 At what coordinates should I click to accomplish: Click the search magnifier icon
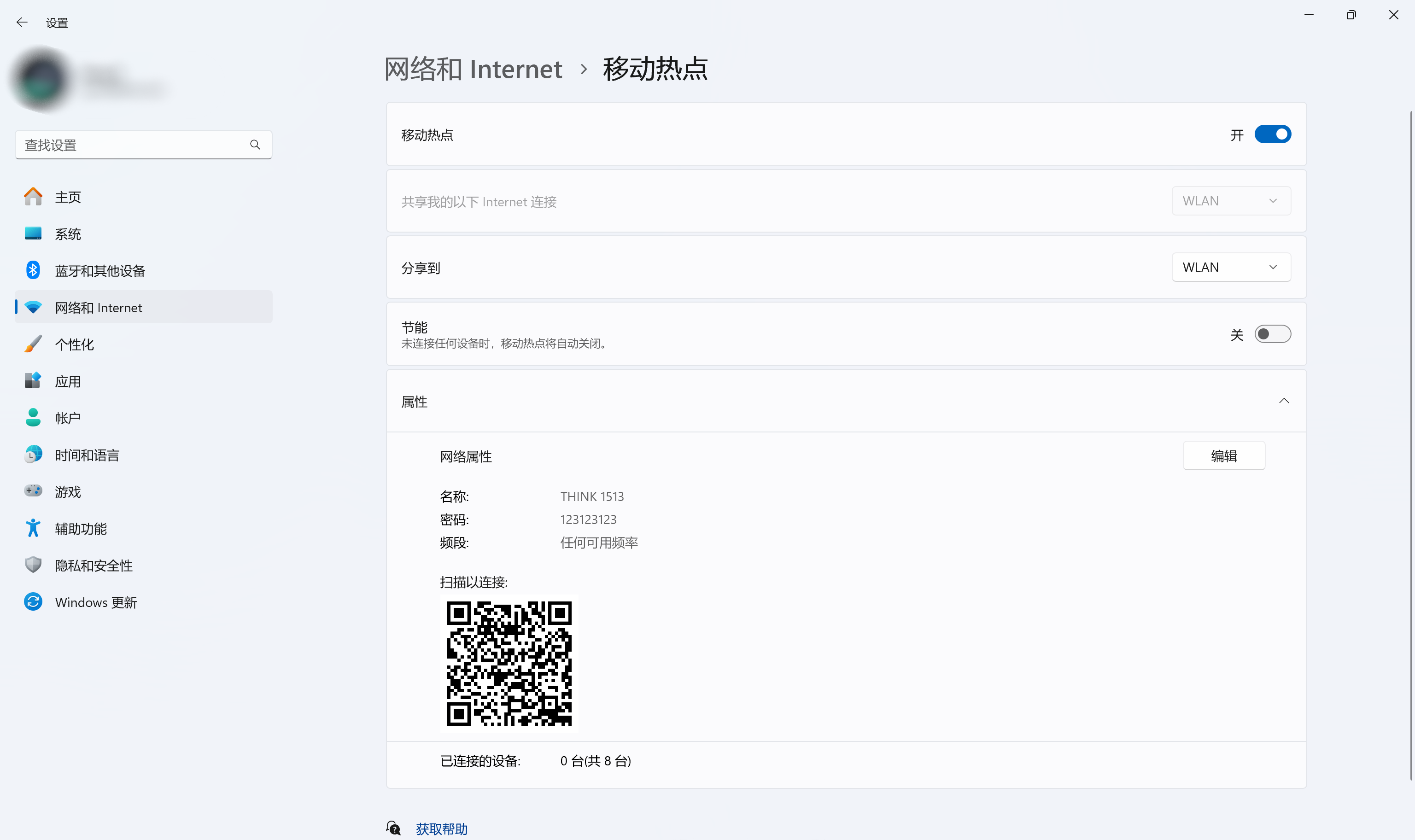pos(255,145)
